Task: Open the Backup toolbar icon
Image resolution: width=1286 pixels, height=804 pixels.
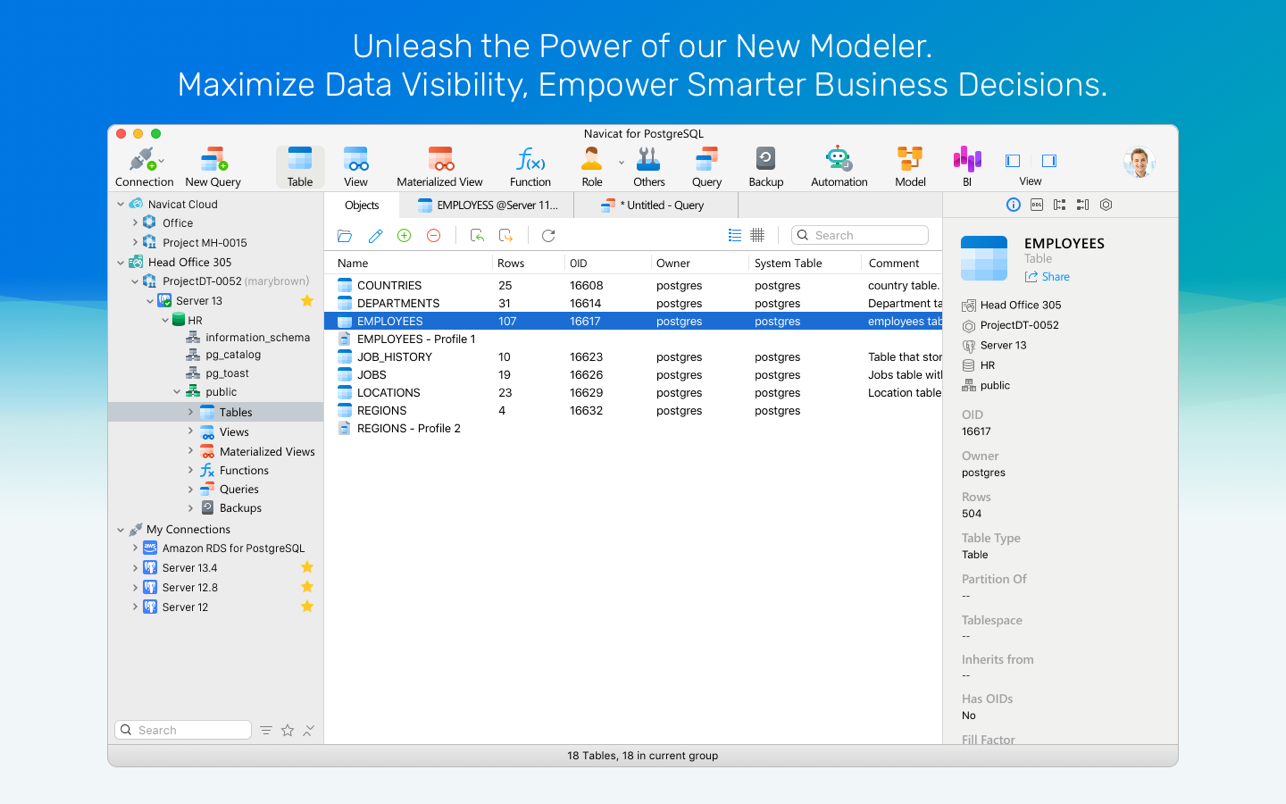Action: click(x=766, y=167)
